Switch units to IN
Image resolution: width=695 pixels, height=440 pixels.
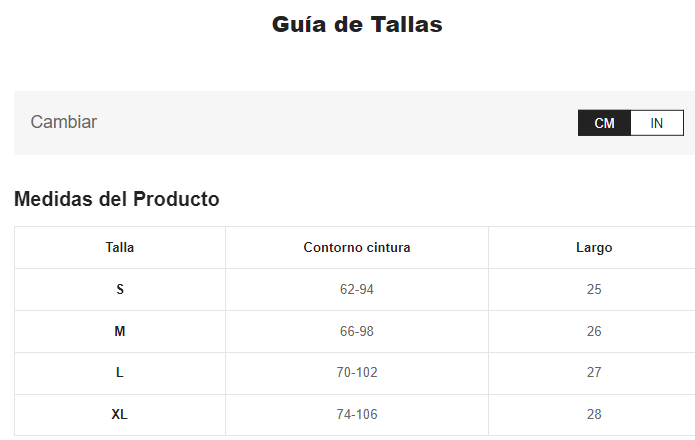pyautogui.click(x=657, y=123)
